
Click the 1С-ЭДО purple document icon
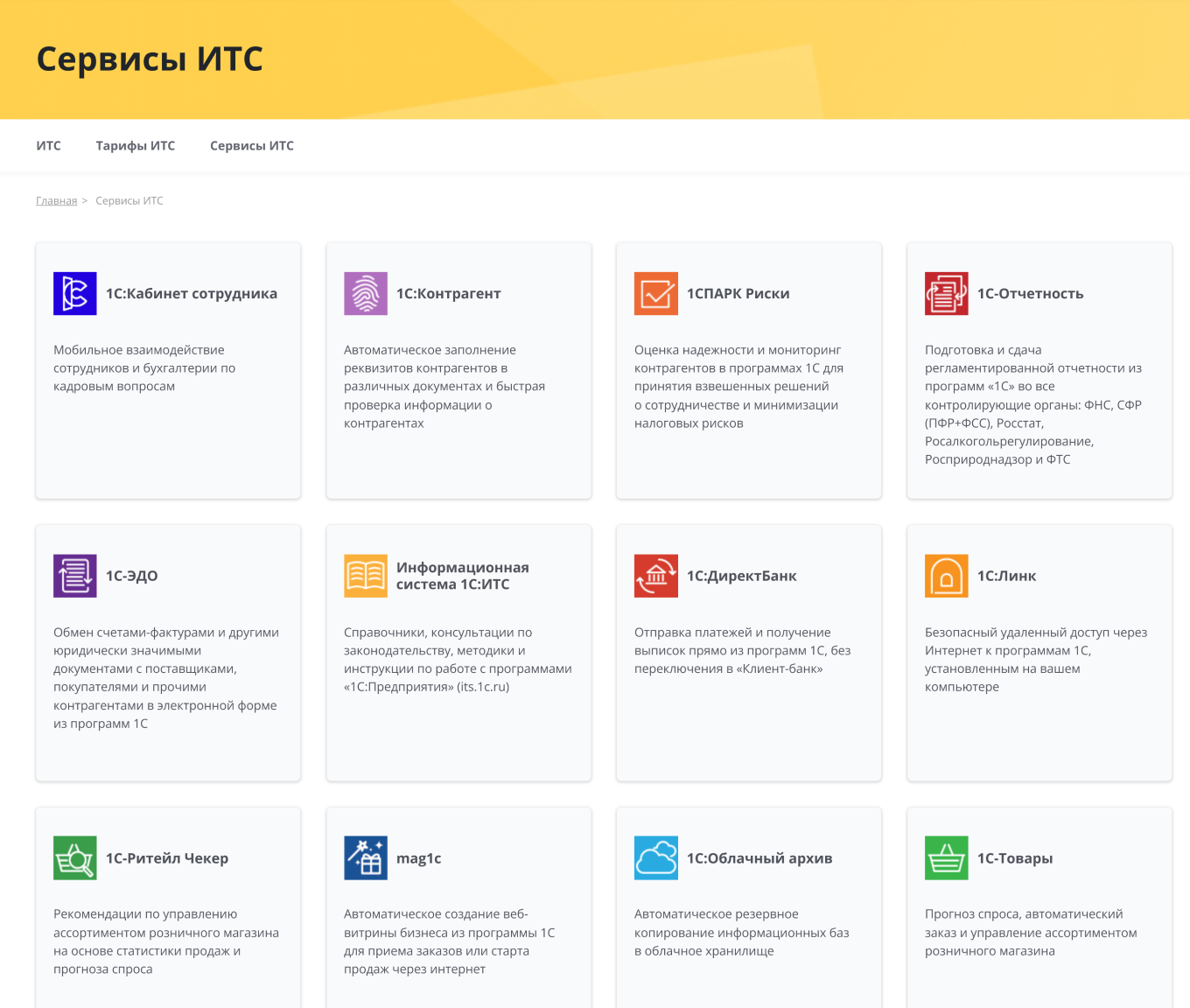tap(75, 576)
